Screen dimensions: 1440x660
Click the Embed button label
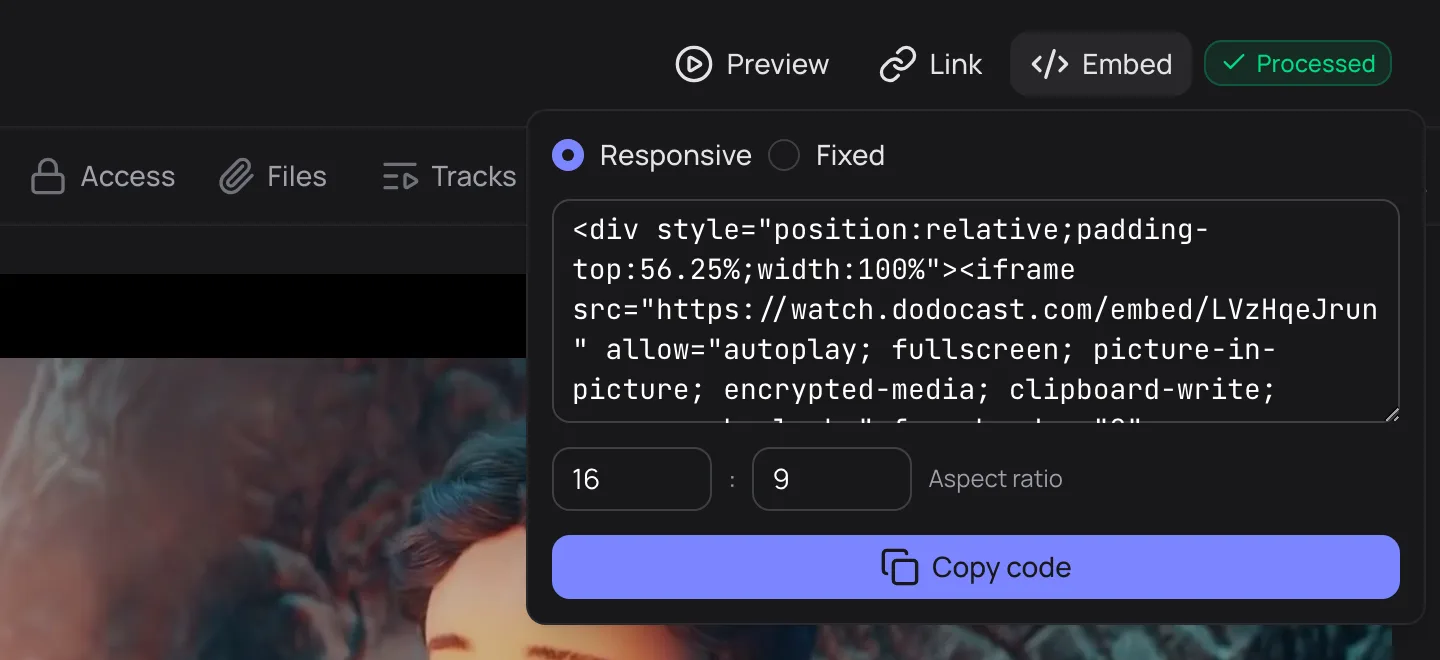tap(1127, 64)
